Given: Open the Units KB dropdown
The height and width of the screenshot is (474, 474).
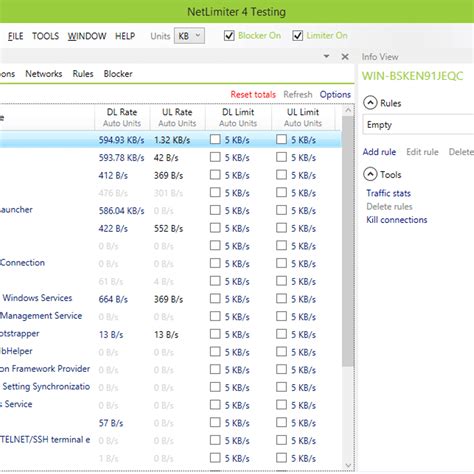Looking at the screenshot, I should pyautogui.click(x=189, y=36).
